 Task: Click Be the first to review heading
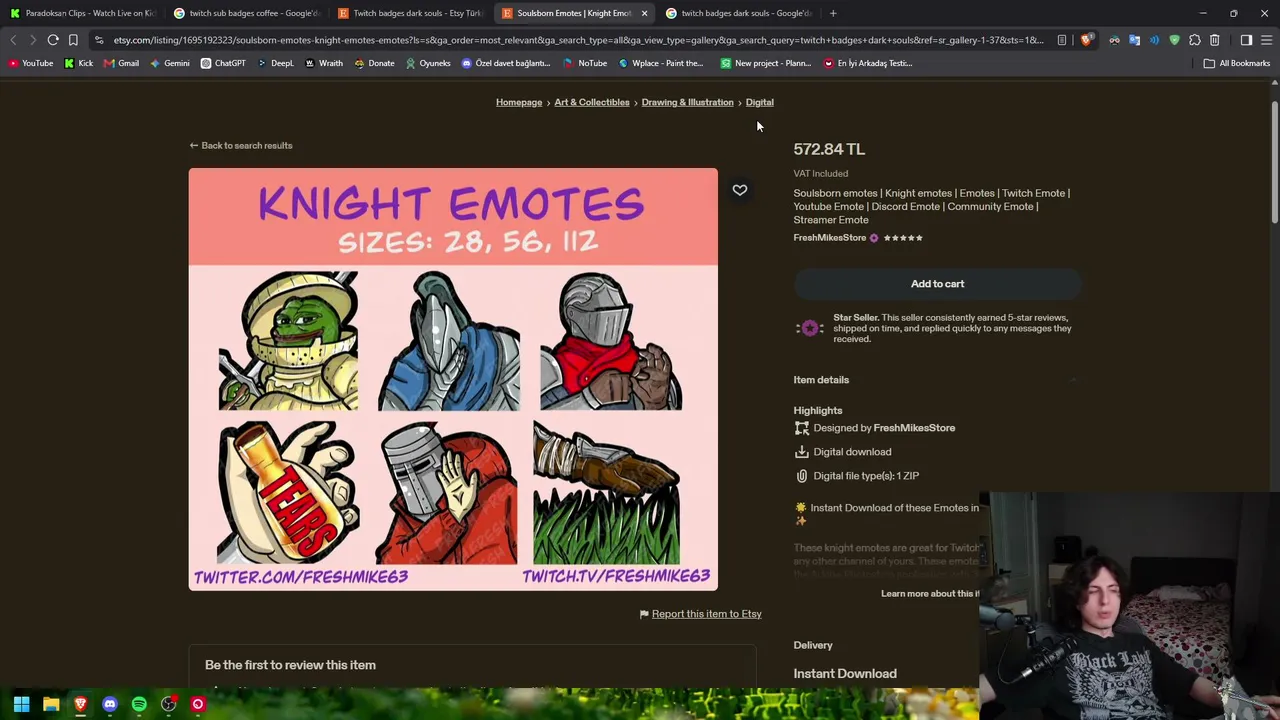pos(290,665)
